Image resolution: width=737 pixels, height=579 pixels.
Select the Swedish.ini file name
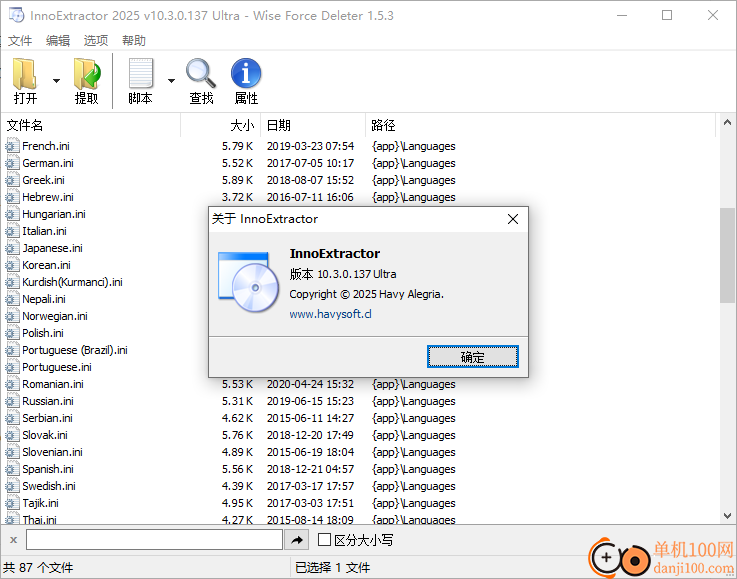pyautogui.click(x=49, y=486)
